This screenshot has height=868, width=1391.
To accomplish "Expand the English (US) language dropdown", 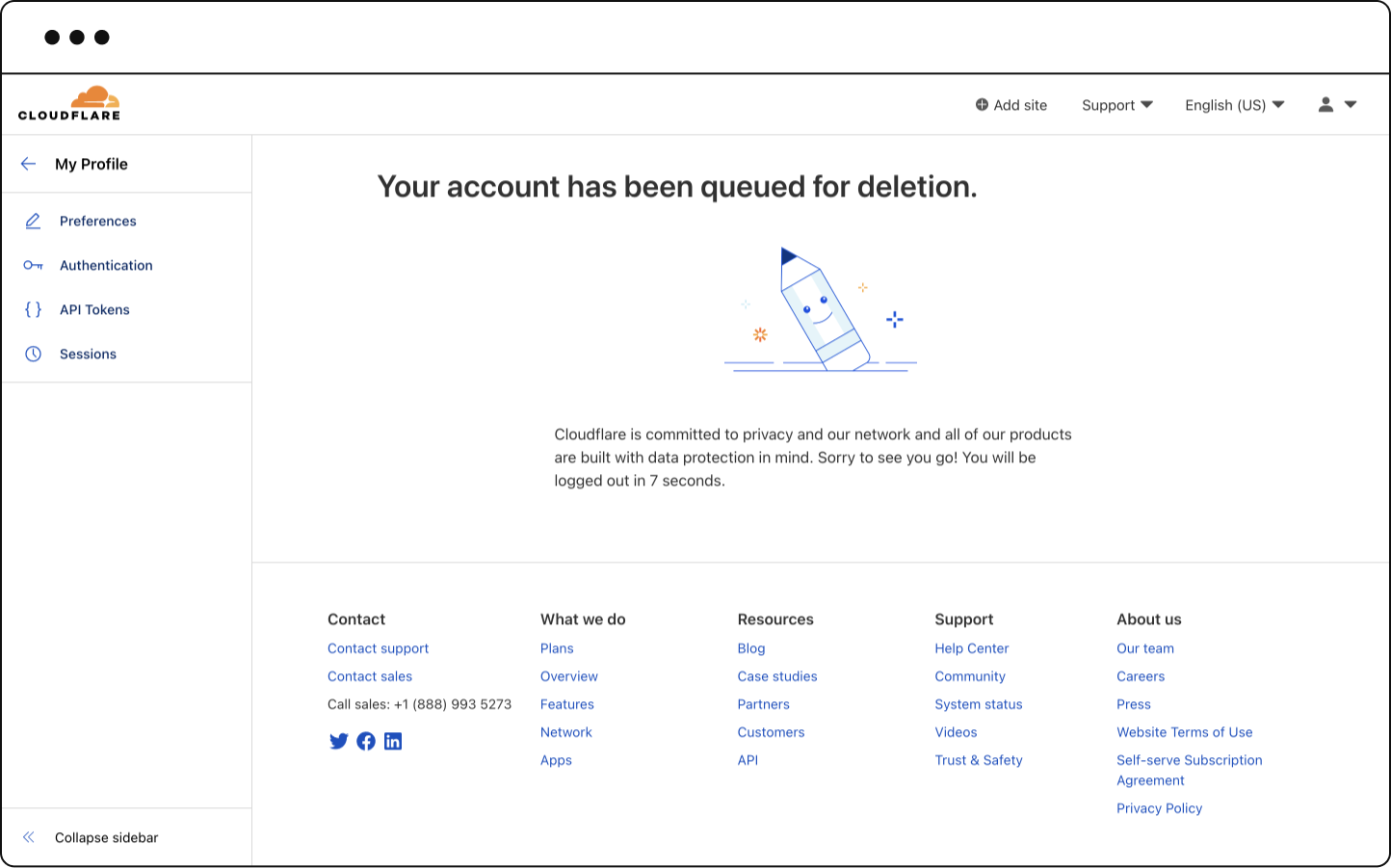I will pyautogui.click(x=1234, y=105).
